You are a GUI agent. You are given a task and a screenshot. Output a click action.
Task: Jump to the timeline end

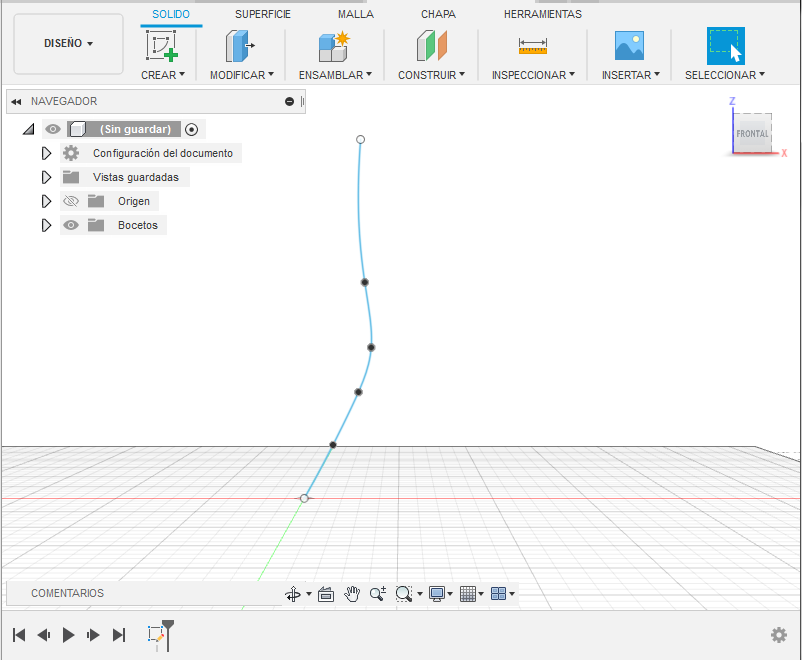point(119,635)
